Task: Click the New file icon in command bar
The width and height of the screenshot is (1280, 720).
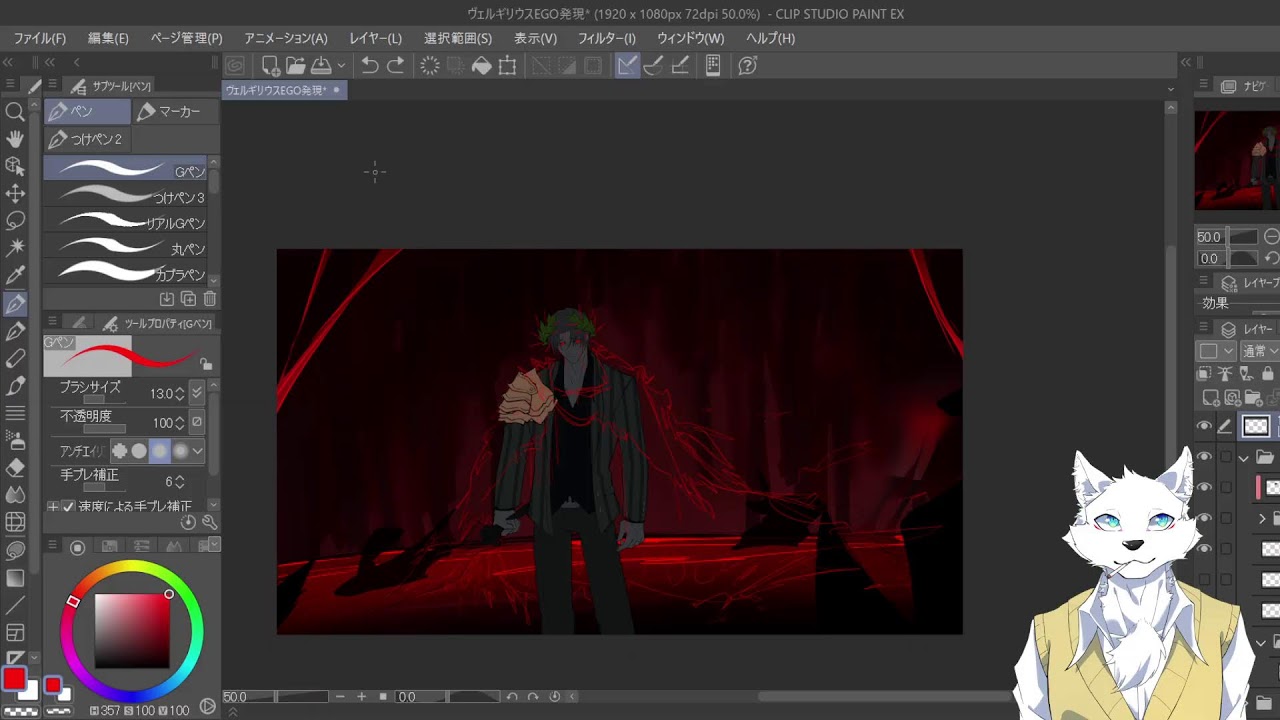Action: pyautogui.click(x=270, y=66)
